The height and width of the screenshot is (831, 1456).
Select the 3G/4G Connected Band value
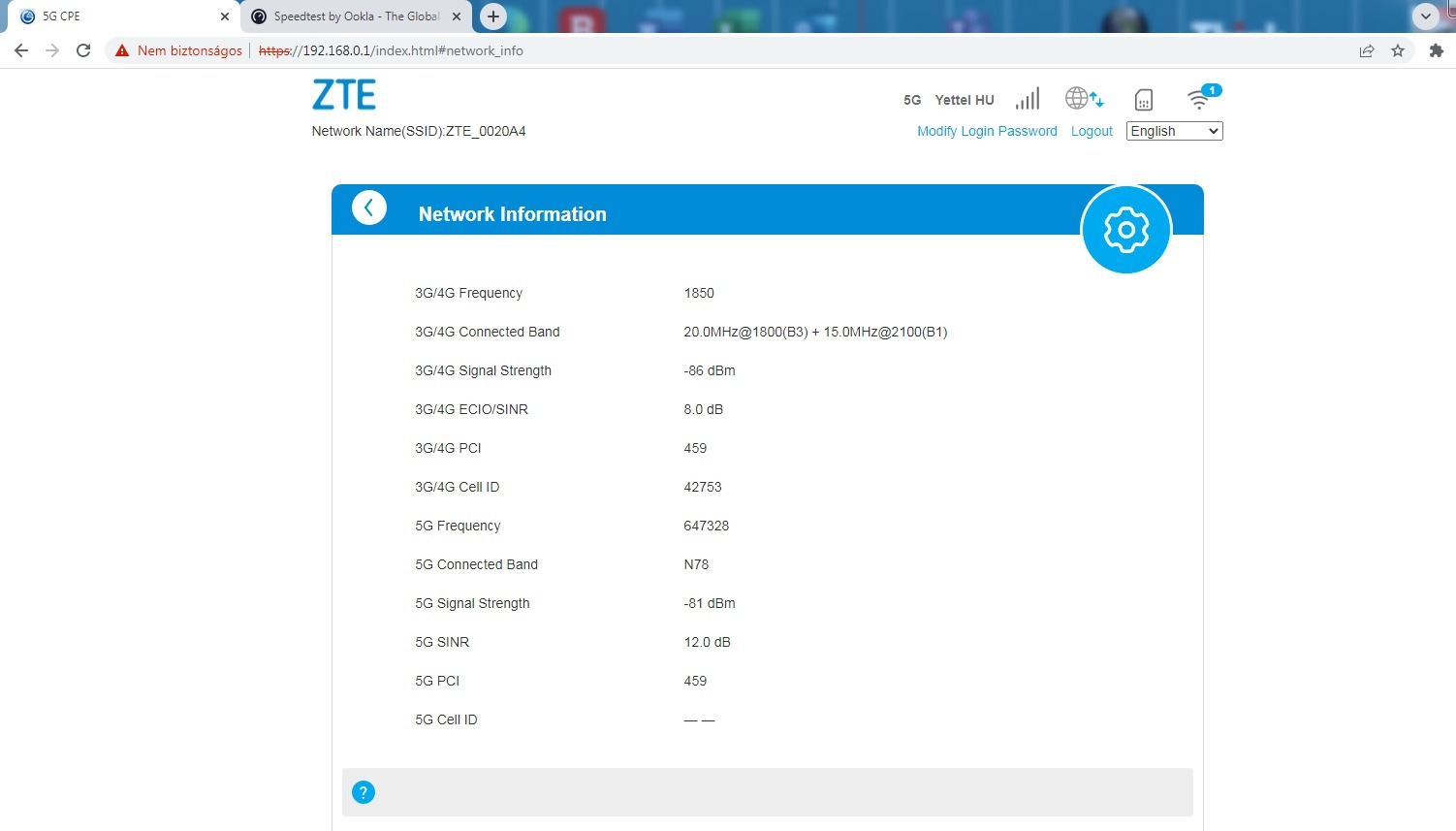coord(815,332)
